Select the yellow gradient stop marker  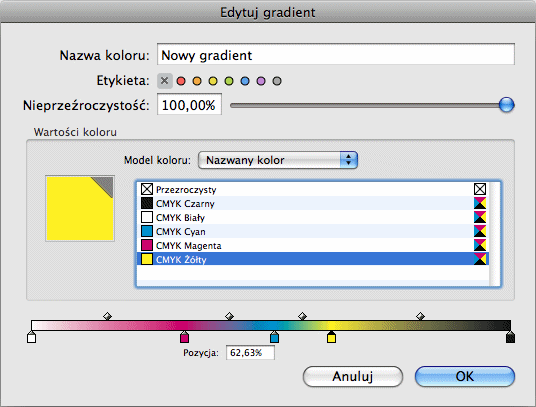(331, 337)
